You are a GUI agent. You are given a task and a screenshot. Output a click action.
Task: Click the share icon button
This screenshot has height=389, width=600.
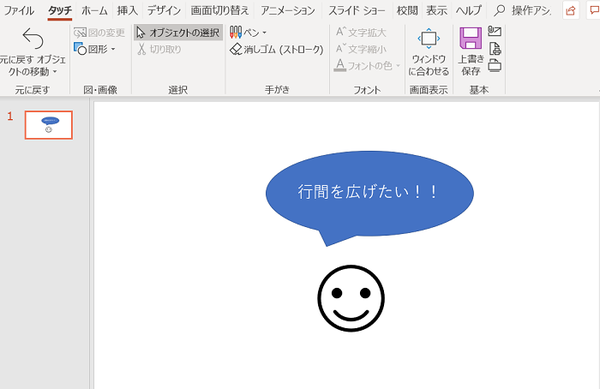point(571,11)
